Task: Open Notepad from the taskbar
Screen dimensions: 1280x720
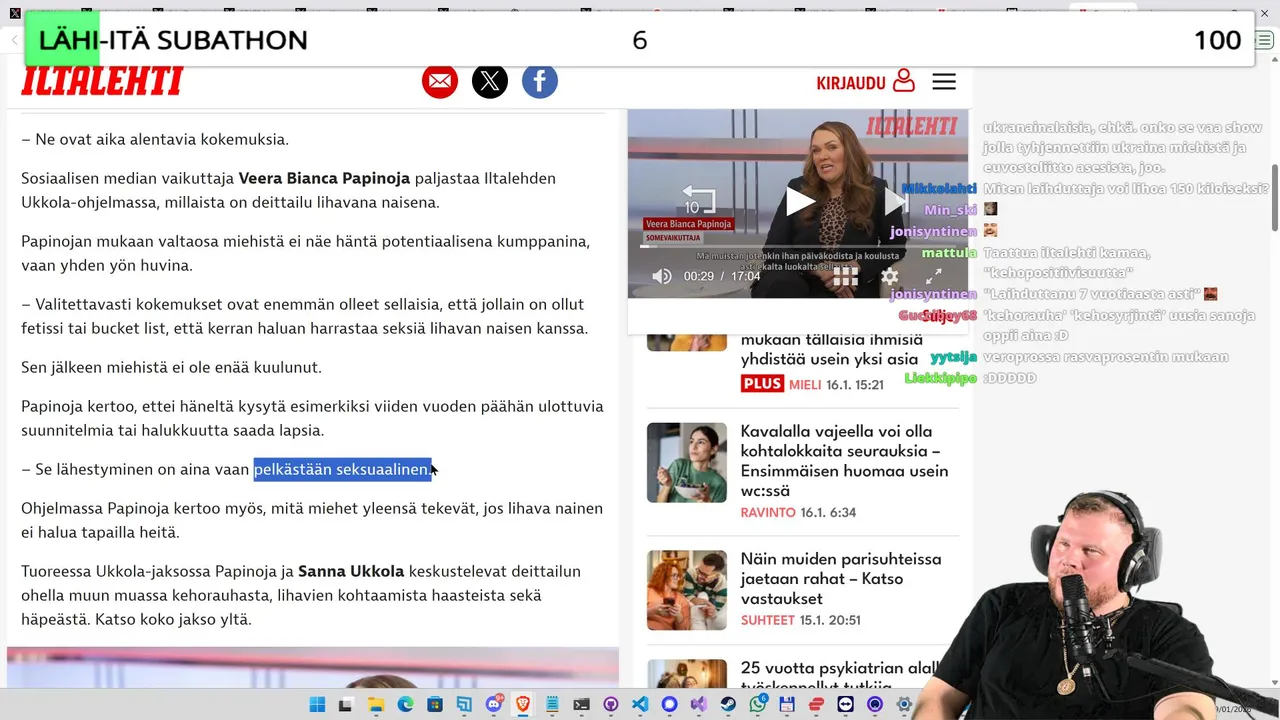Action: (552, 705)
